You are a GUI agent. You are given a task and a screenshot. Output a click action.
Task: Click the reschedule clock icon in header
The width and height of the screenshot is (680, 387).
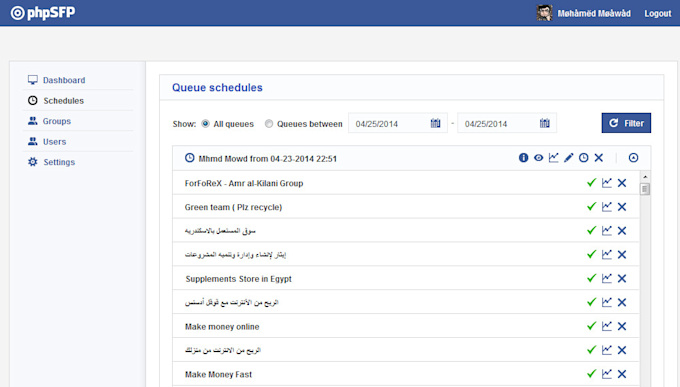584,157
